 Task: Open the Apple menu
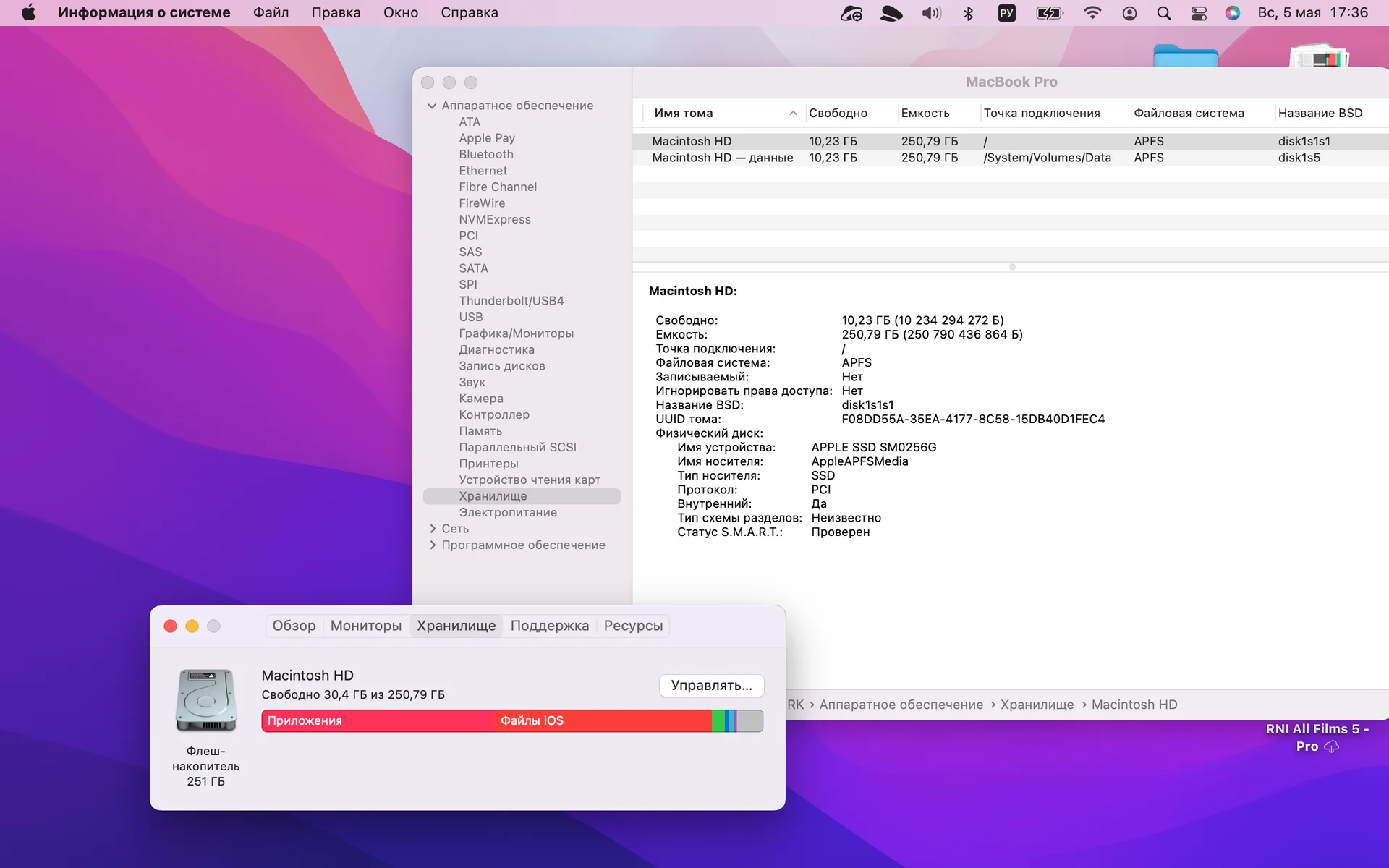pos(28,12)
